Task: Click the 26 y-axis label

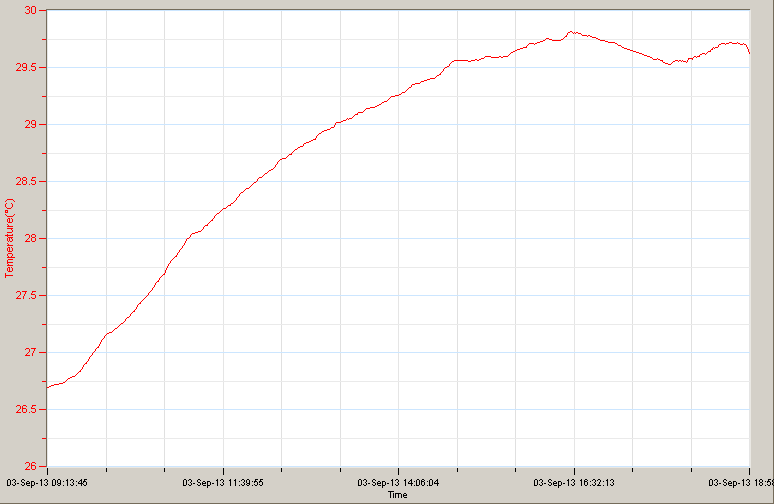Action: tap(31, 466)
